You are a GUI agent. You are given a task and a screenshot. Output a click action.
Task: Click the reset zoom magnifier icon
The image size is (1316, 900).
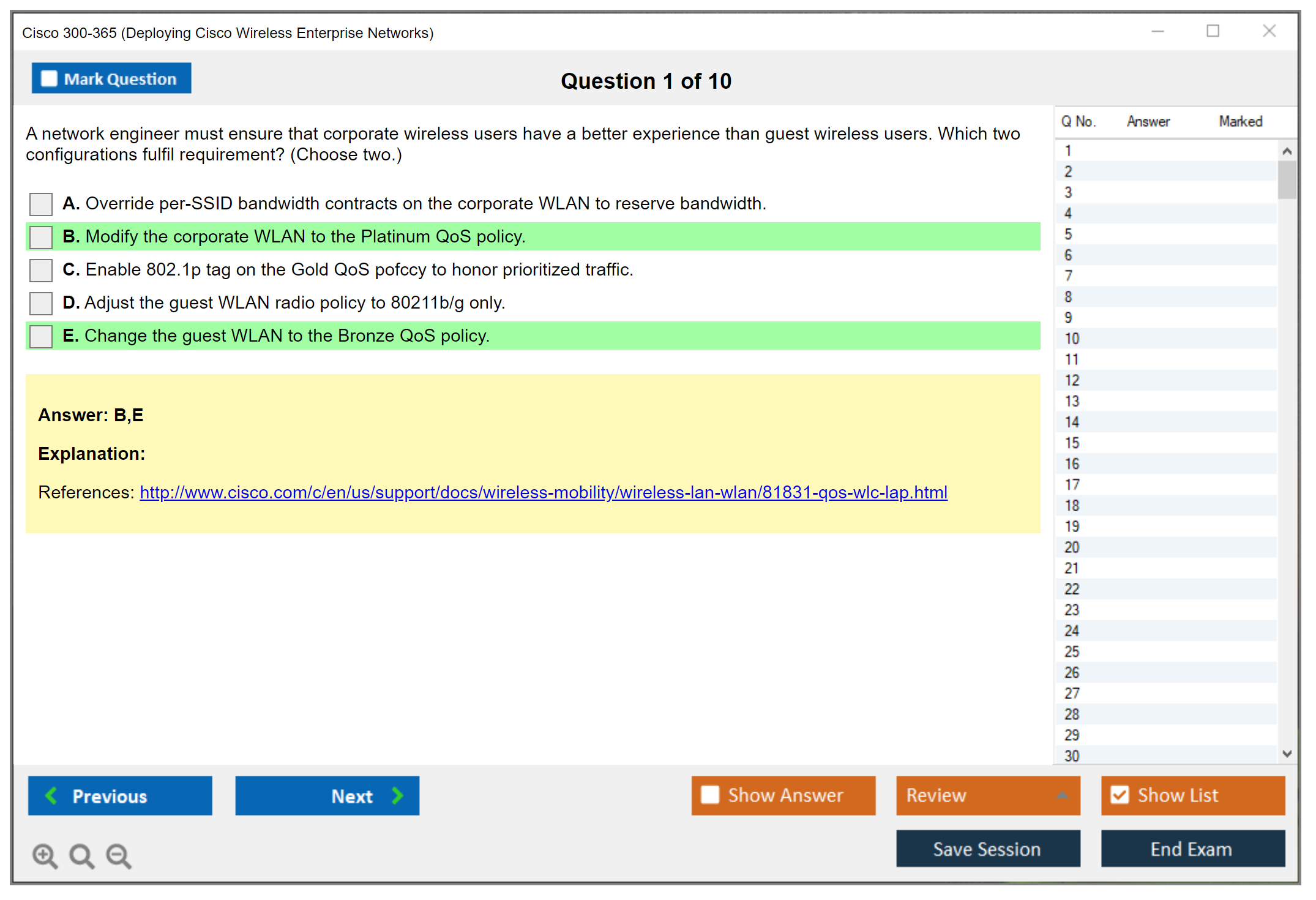pos(81,855)
